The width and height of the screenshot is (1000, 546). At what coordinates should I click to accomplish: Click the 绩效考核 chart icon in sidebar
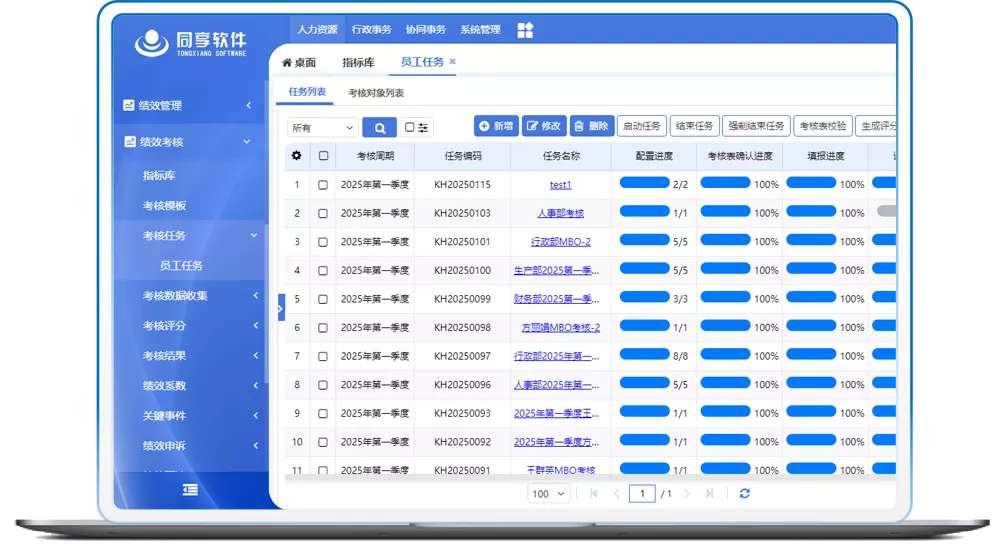click(130, 142)
